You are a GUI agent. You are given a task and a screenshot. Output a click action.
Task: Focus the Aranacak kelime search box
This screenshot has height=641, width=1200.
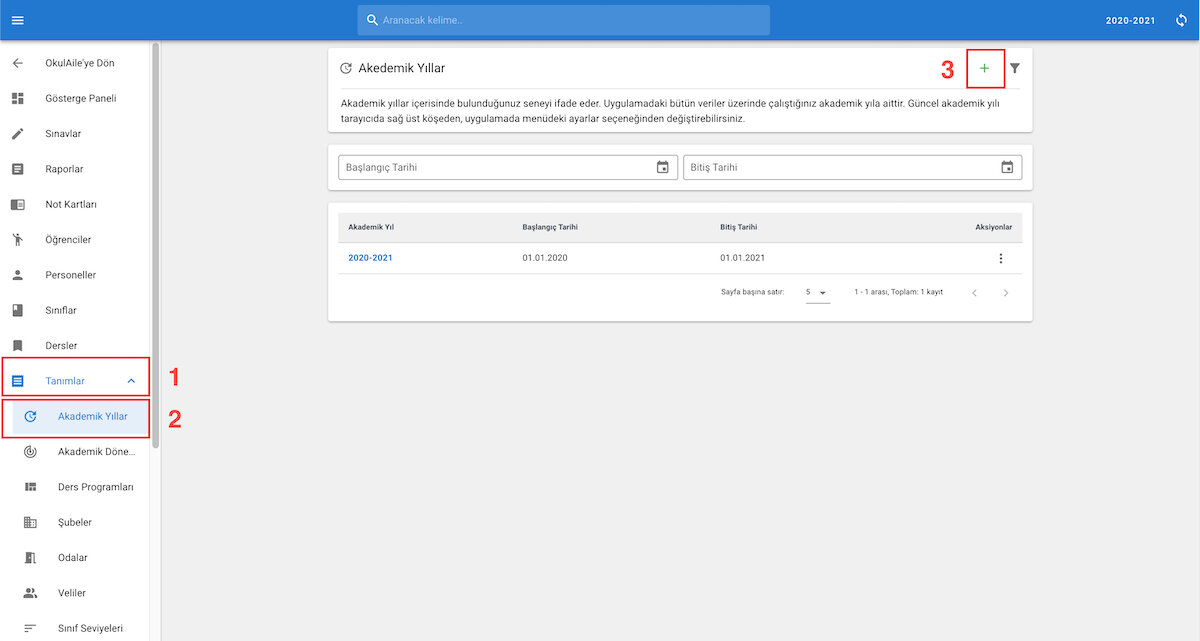pos(564,20)
